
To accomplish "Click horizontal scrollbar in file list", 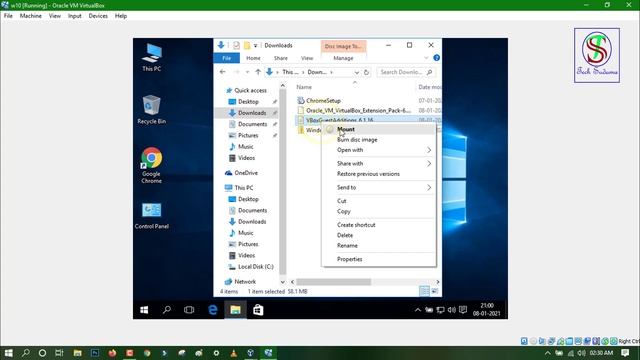I will tap(333, 282).
